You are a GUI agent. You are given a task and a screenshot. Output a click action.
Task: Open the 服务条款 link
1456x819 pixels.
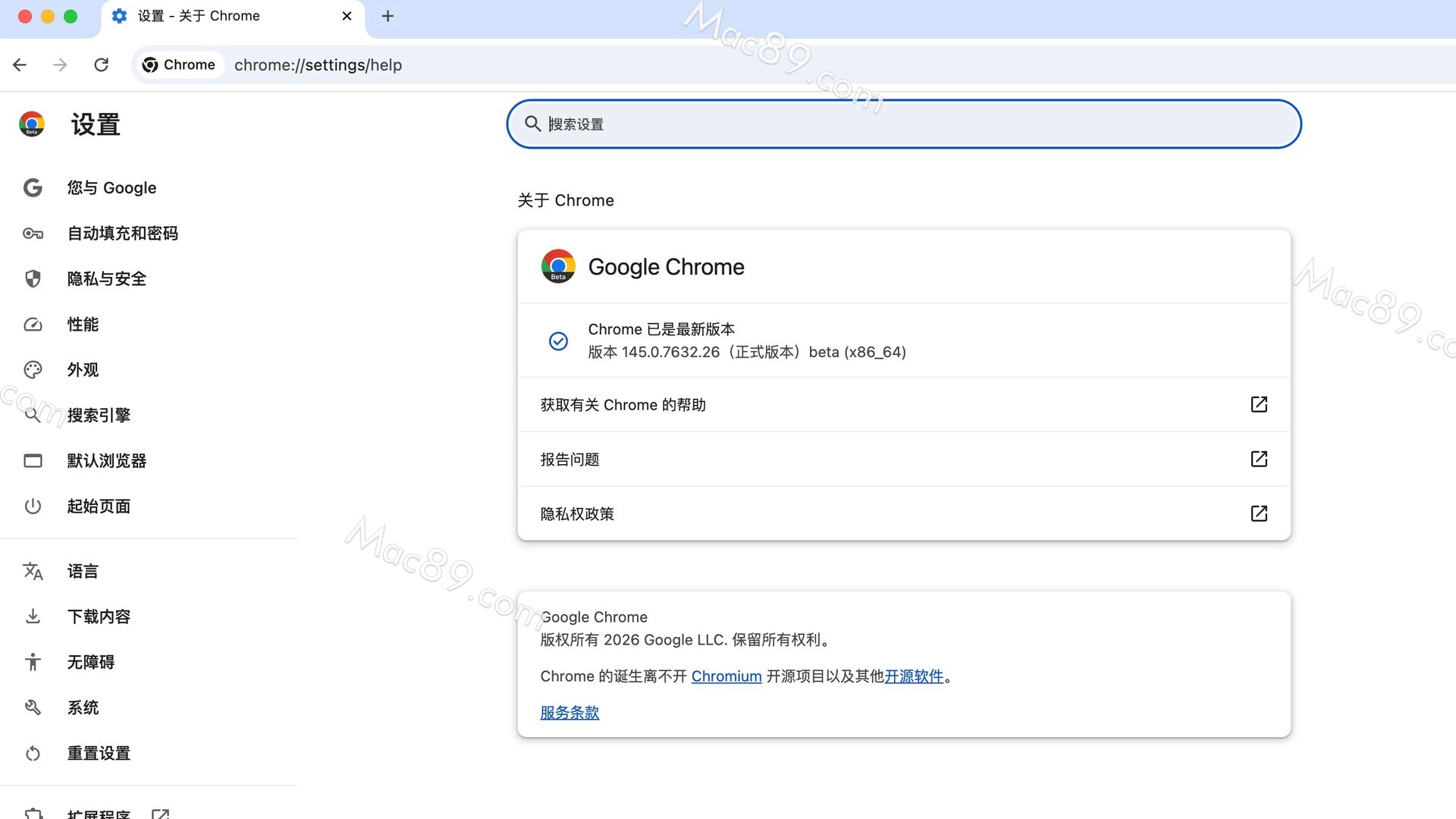(x=570, y=712)
